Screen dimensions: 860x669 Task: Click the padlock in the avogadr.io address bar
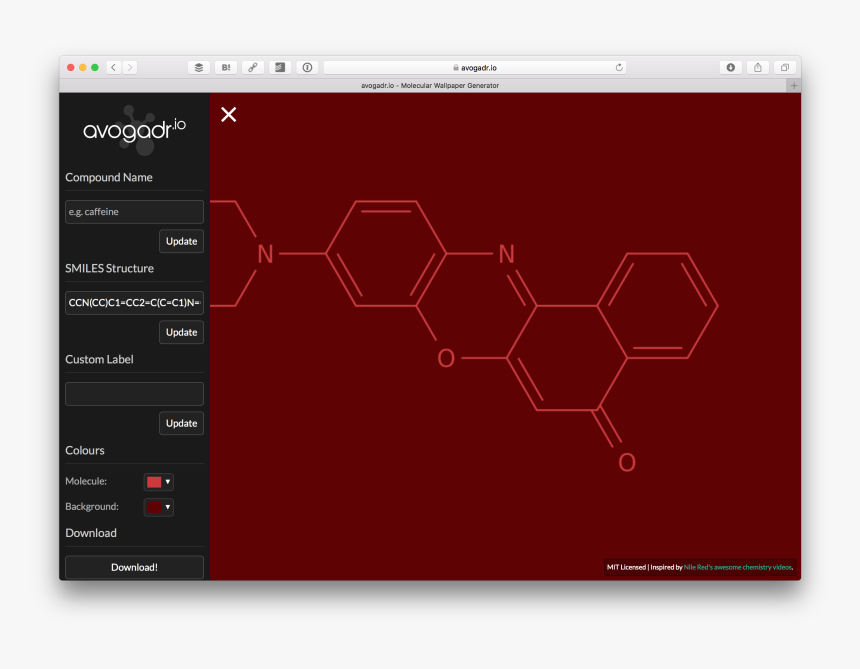[x=456, y=67]
